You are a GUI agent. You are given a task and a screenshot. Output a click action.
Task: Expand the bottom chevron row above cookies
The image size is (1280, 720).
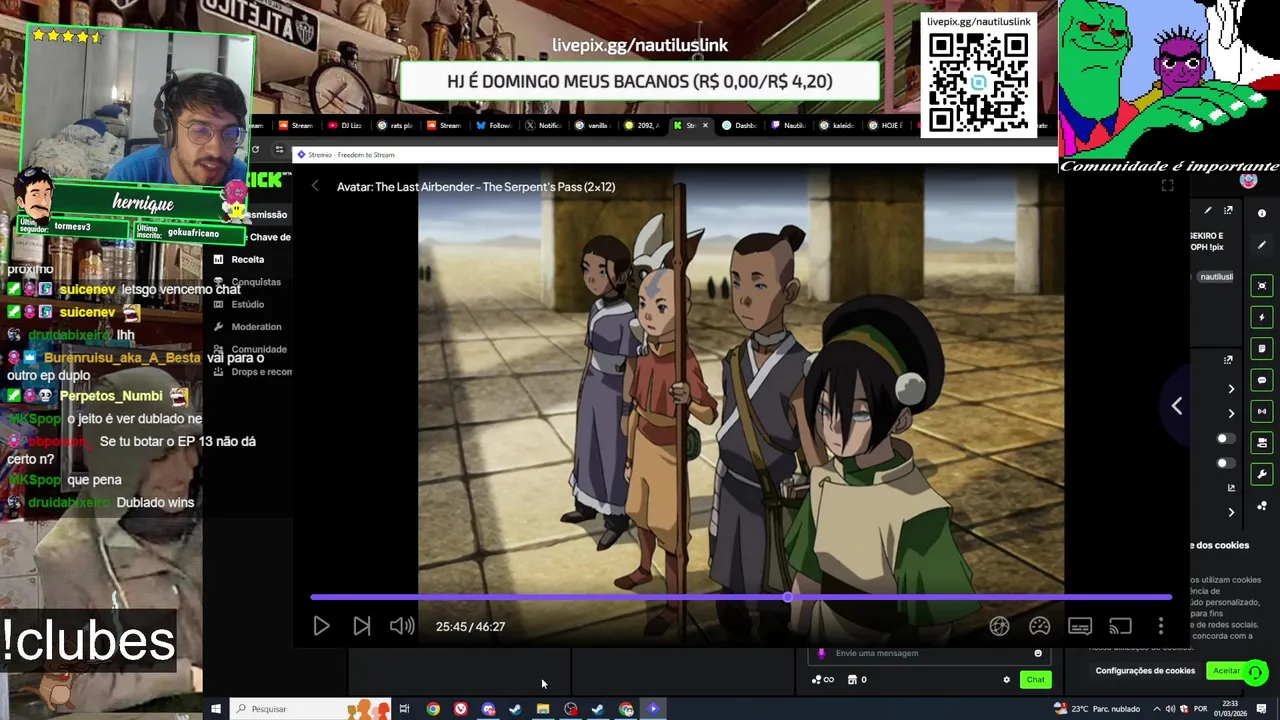(x=1231, y=512)
